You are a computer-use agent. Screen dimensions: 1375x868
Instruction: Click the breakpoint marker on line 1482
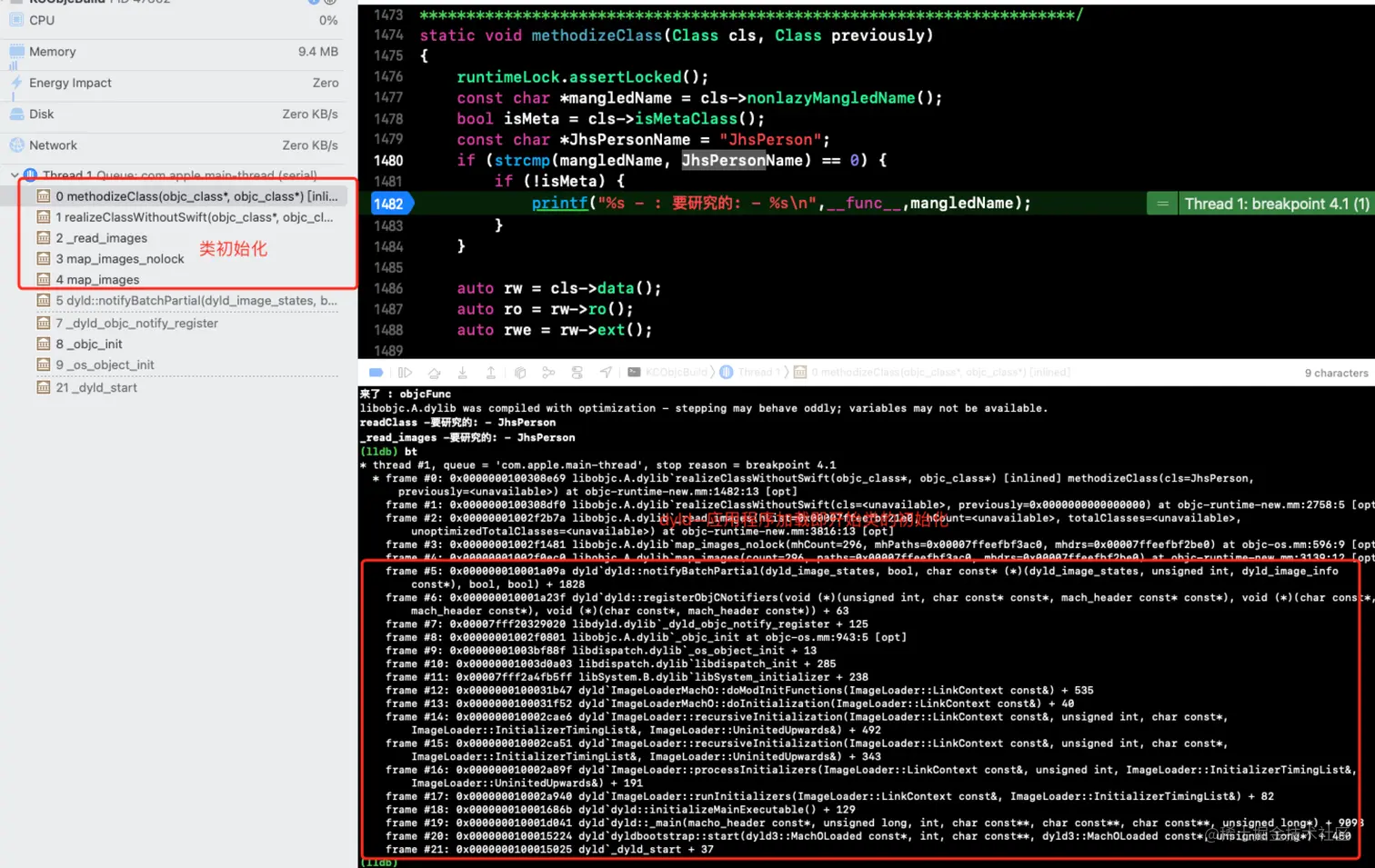pos(392,204)
